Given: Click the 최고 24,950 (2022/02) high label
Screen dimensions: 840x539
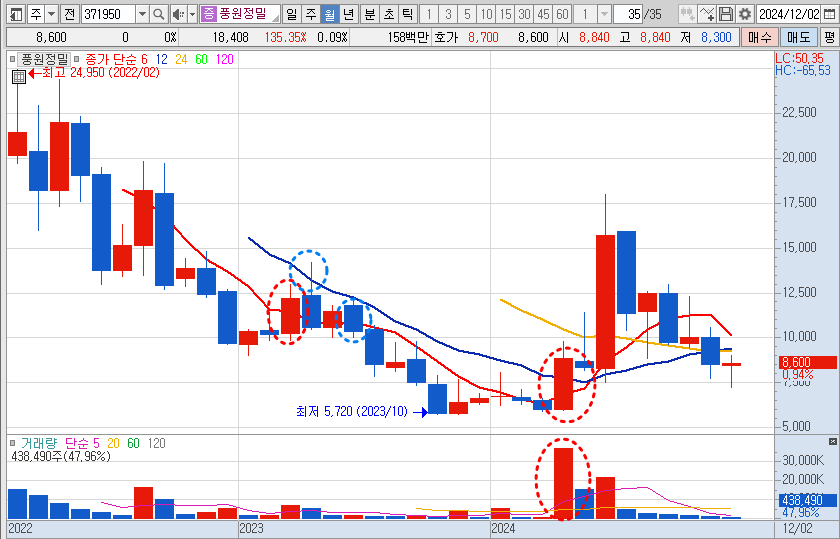Looking at the screenshot, I should click(x=101, y=72).
